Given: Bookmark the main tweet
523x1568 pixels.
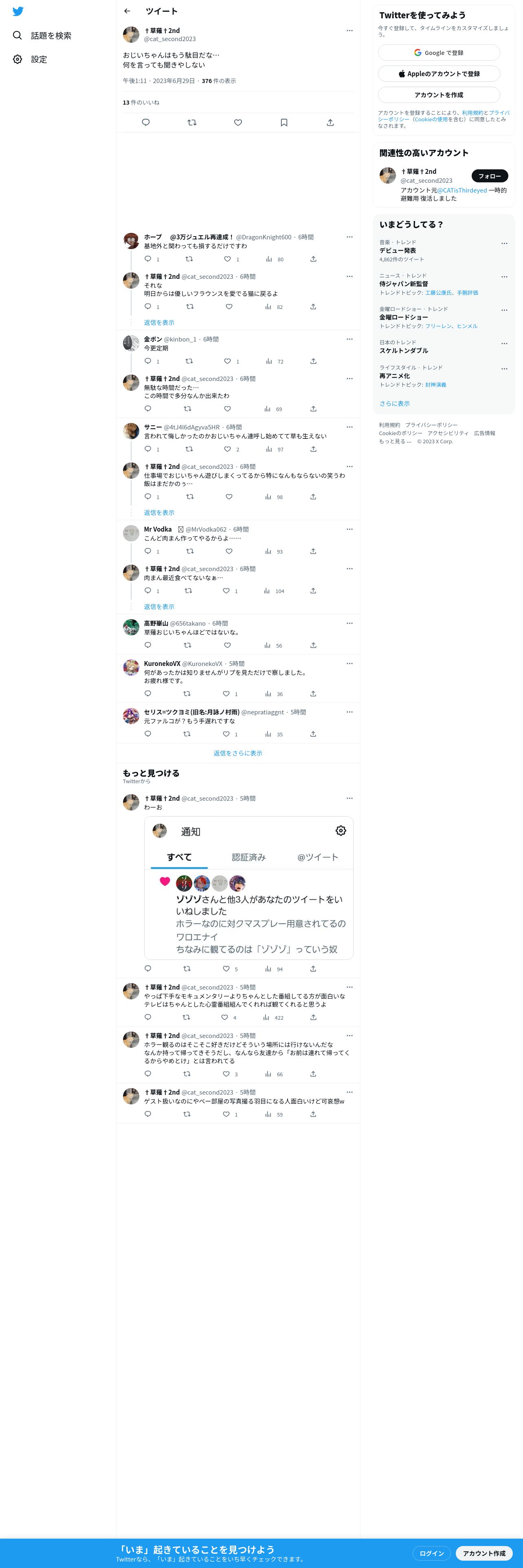Looking at the screenshot, I should pos(284,123).
